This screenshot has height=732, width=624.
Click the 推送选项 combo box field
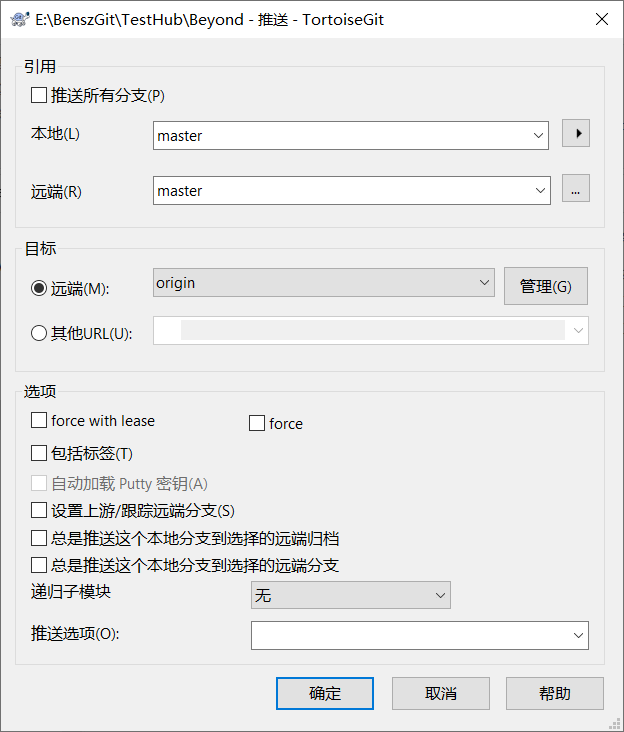pos(410,635)
